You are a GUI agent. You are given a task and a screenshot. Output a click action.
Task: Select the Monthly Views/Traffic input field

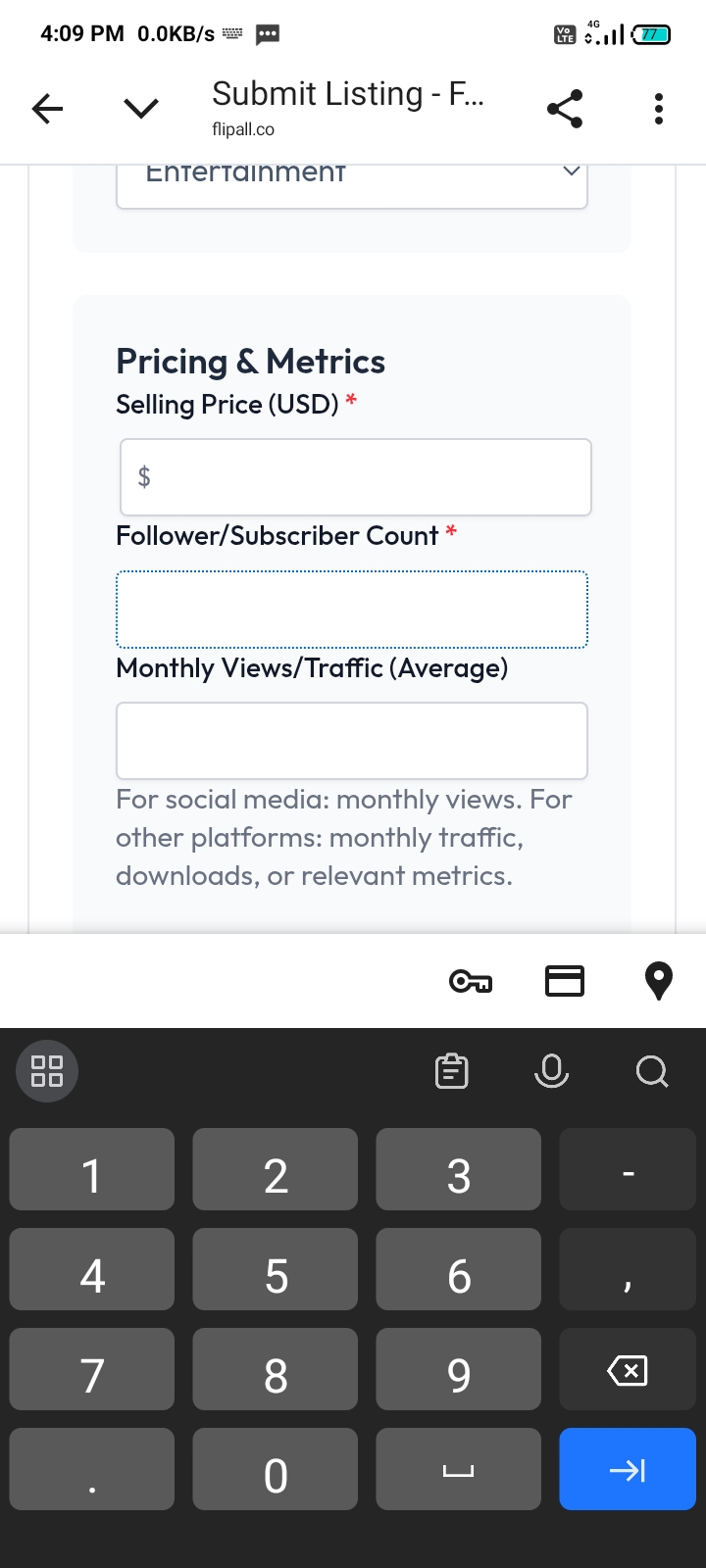(351, 741)
